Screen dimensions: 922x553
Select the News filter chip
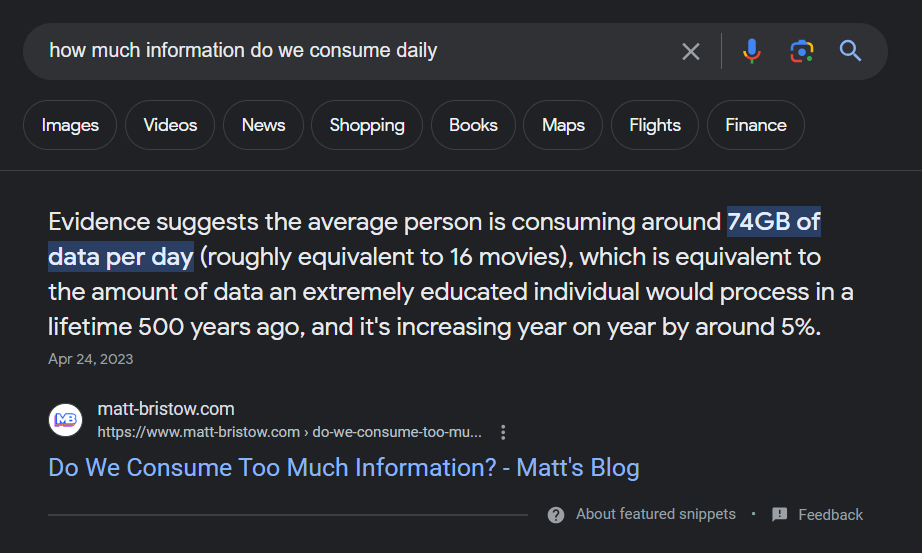263,125
